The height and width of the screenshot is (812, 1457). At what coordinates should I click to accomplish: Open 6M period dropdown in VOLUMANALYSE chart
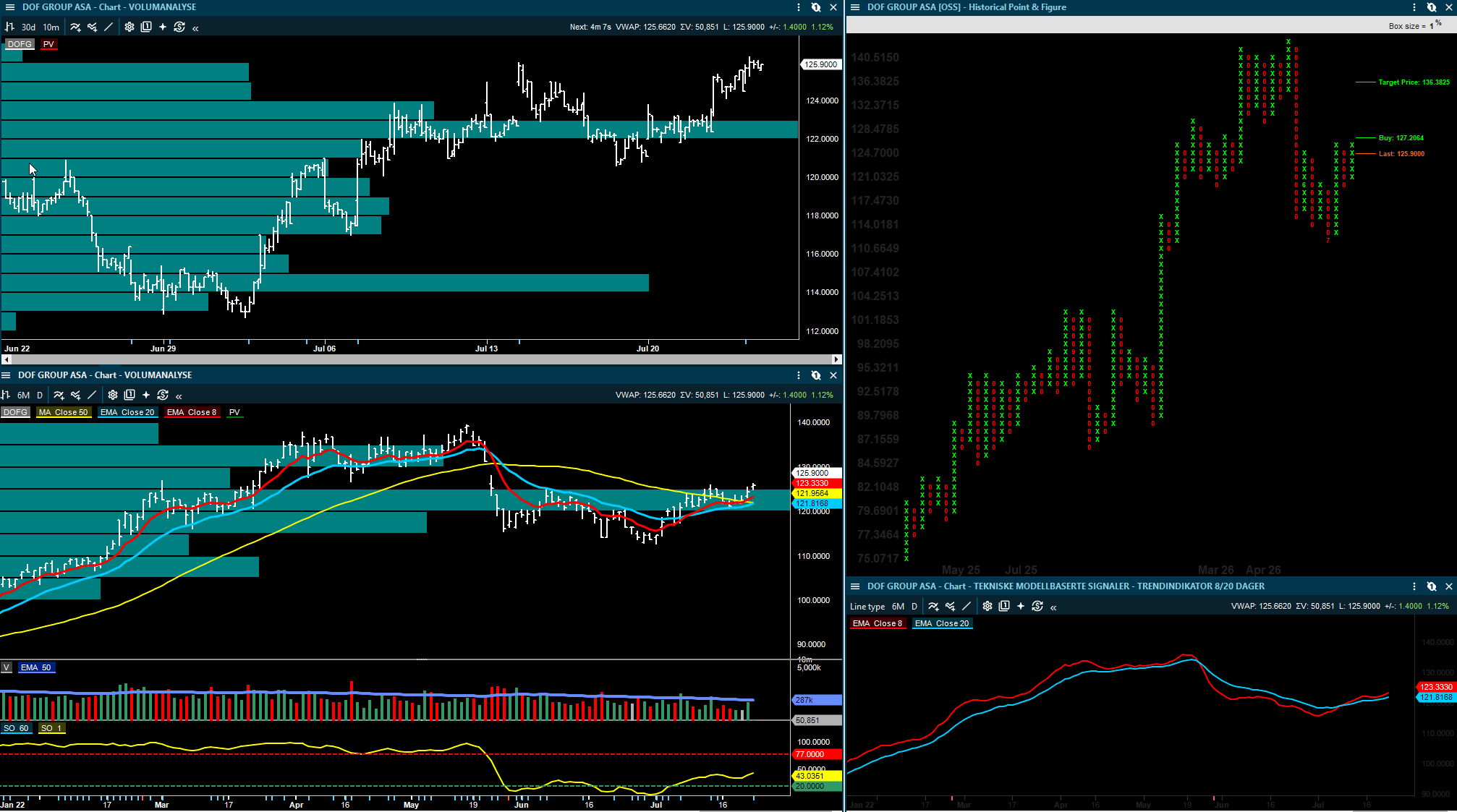(24, 395)
